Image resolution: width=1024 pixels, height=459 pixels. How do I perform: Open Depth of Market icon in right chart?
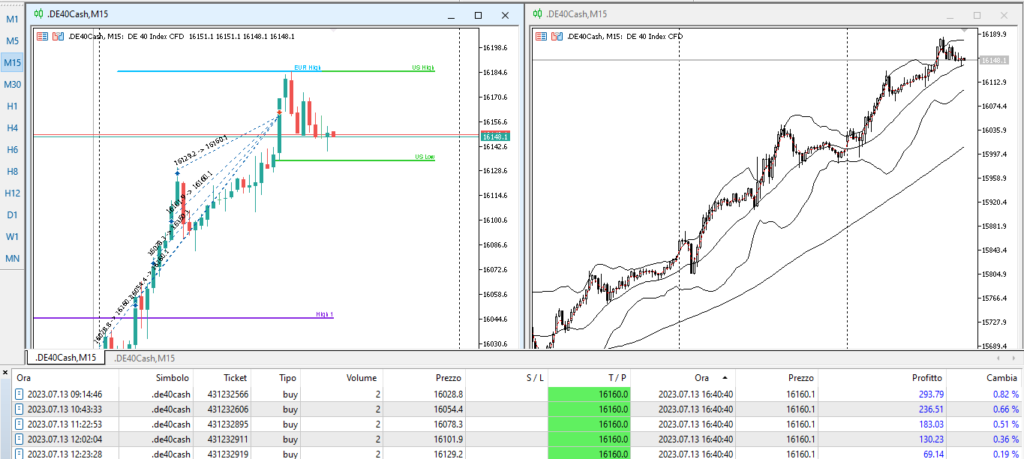pyautogui.click(x=541, y=37)
